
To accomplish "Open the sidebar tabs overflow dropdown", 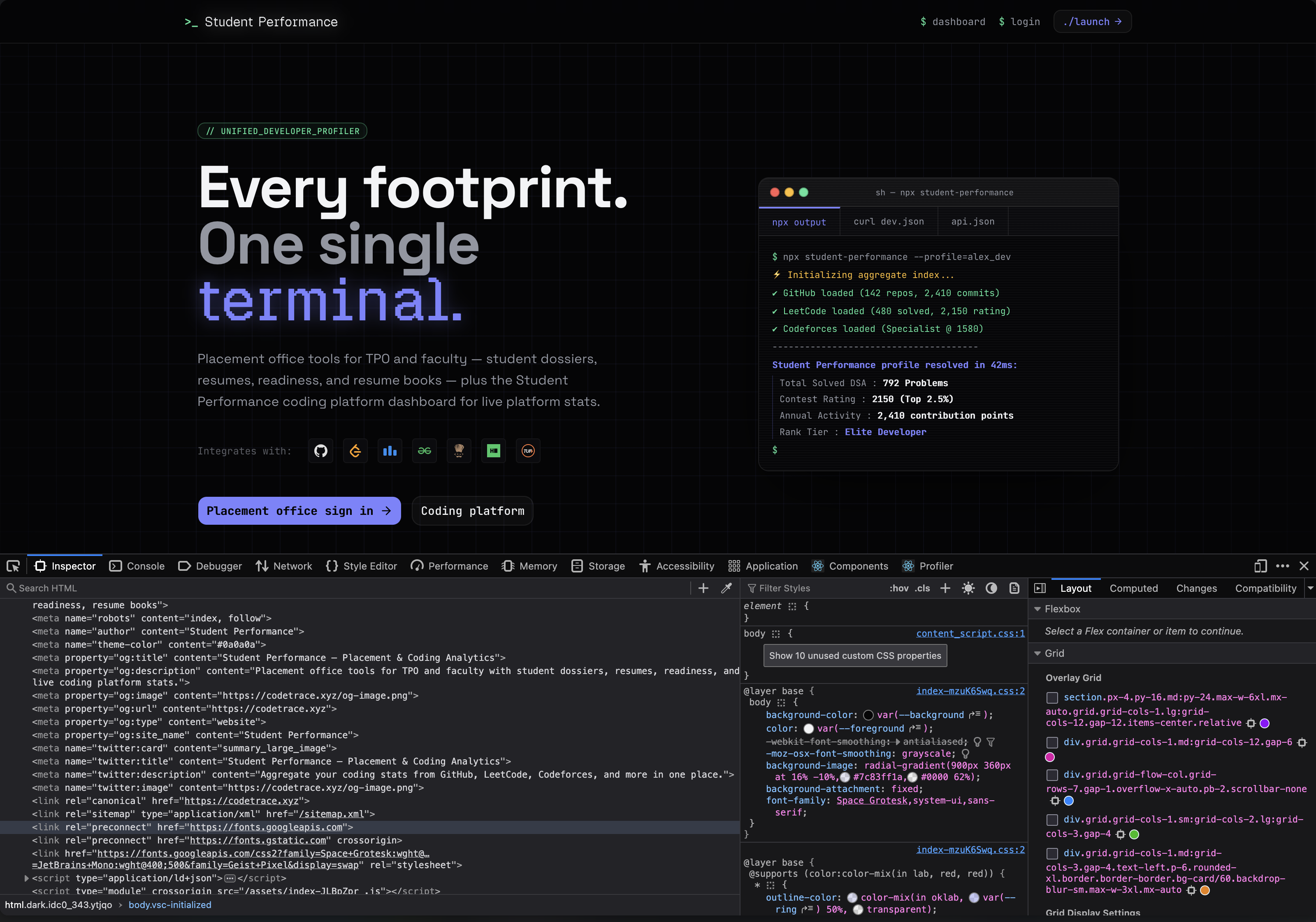I will tap(1310, 588).
